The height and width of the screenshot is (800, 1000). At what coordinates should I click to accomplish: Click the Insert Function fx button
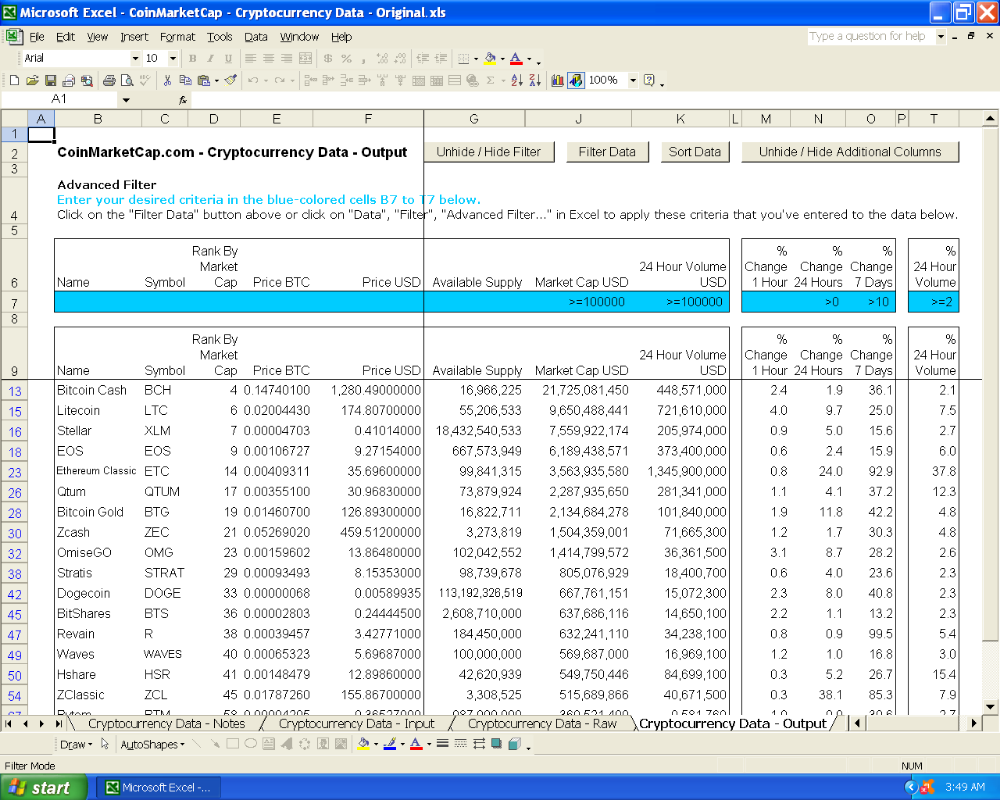click(x=182, y=100)
